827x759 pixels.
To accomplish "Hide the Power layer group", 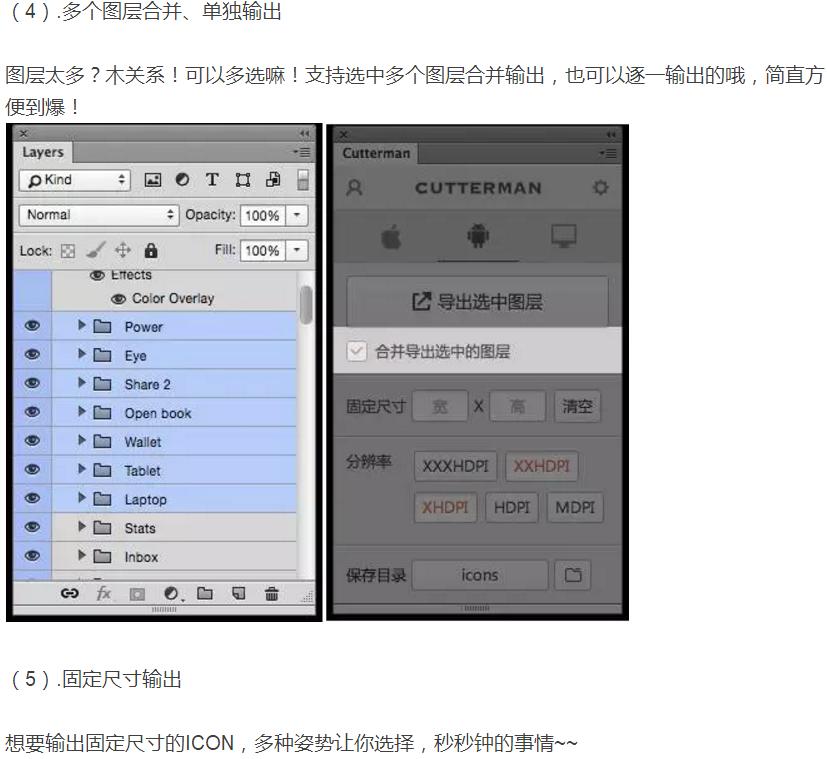I will pos(31,325).
